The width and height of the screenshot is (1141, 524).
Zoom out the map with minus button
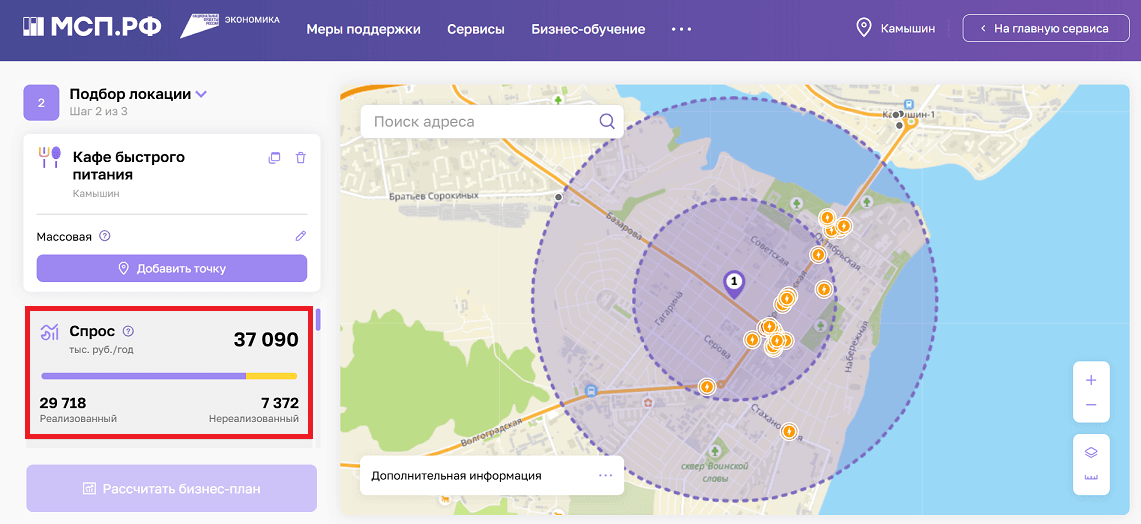(1090, 405)
